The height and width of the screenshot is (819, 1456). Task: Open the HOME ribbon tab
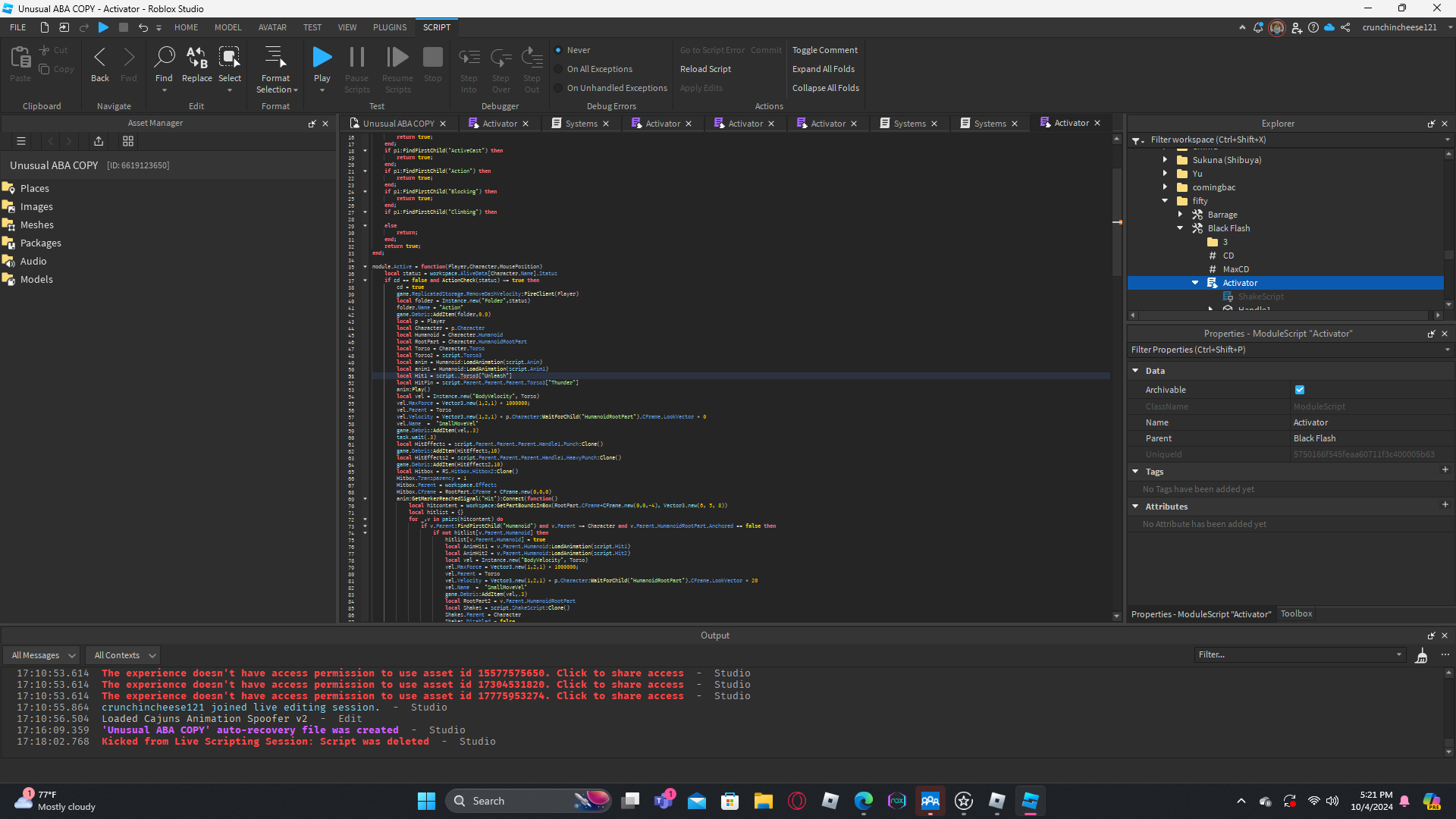click(186, 27)
